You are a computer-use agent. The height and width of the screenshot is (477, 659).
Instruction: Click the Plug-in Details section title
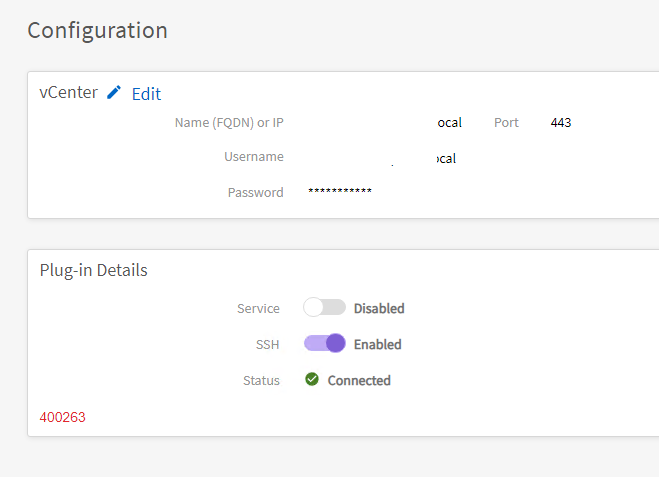click(x=93, y=270)
